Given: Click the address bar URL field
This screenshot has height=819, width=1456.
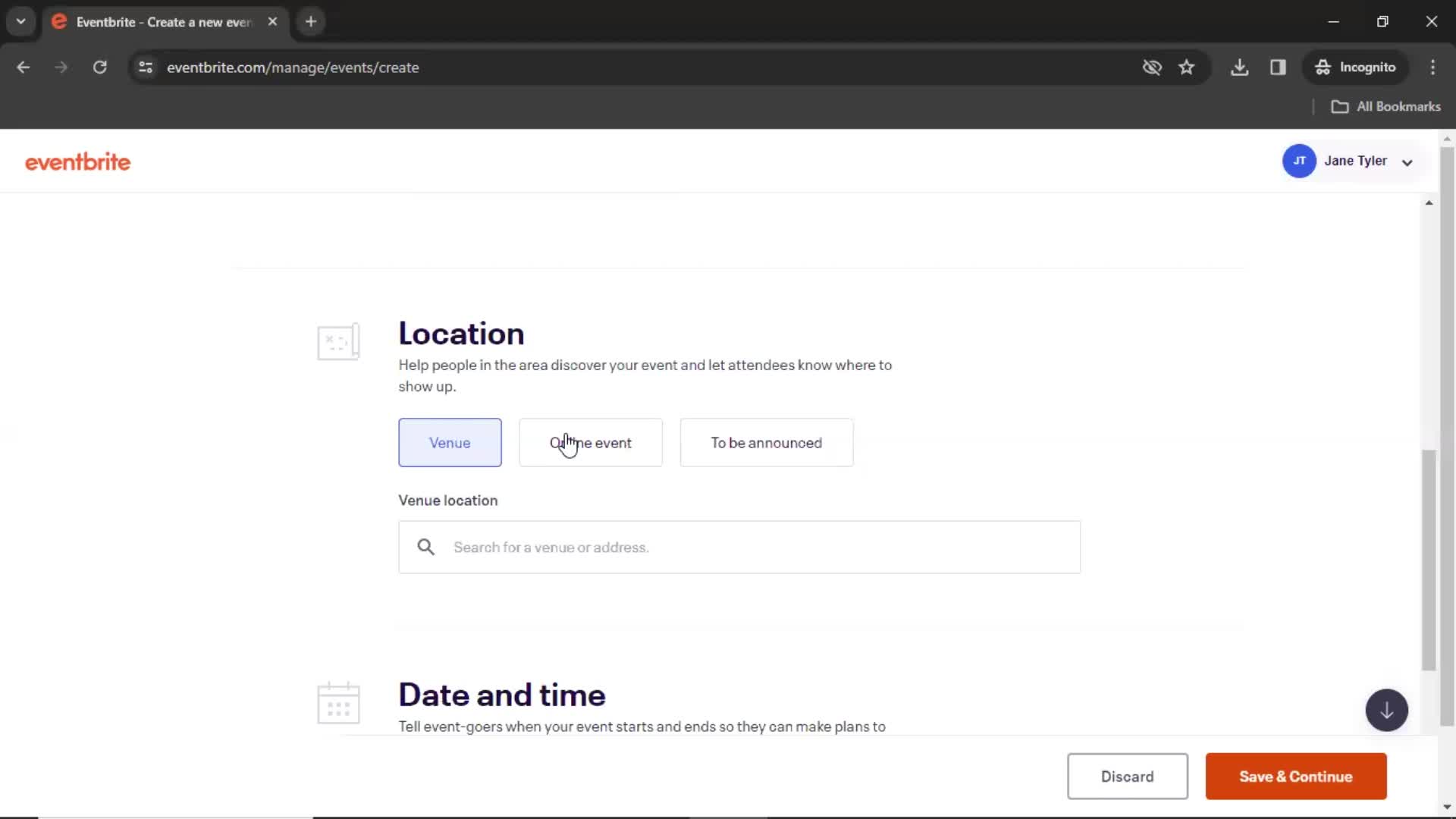Looking at the screenshot, I should point(293,67).
